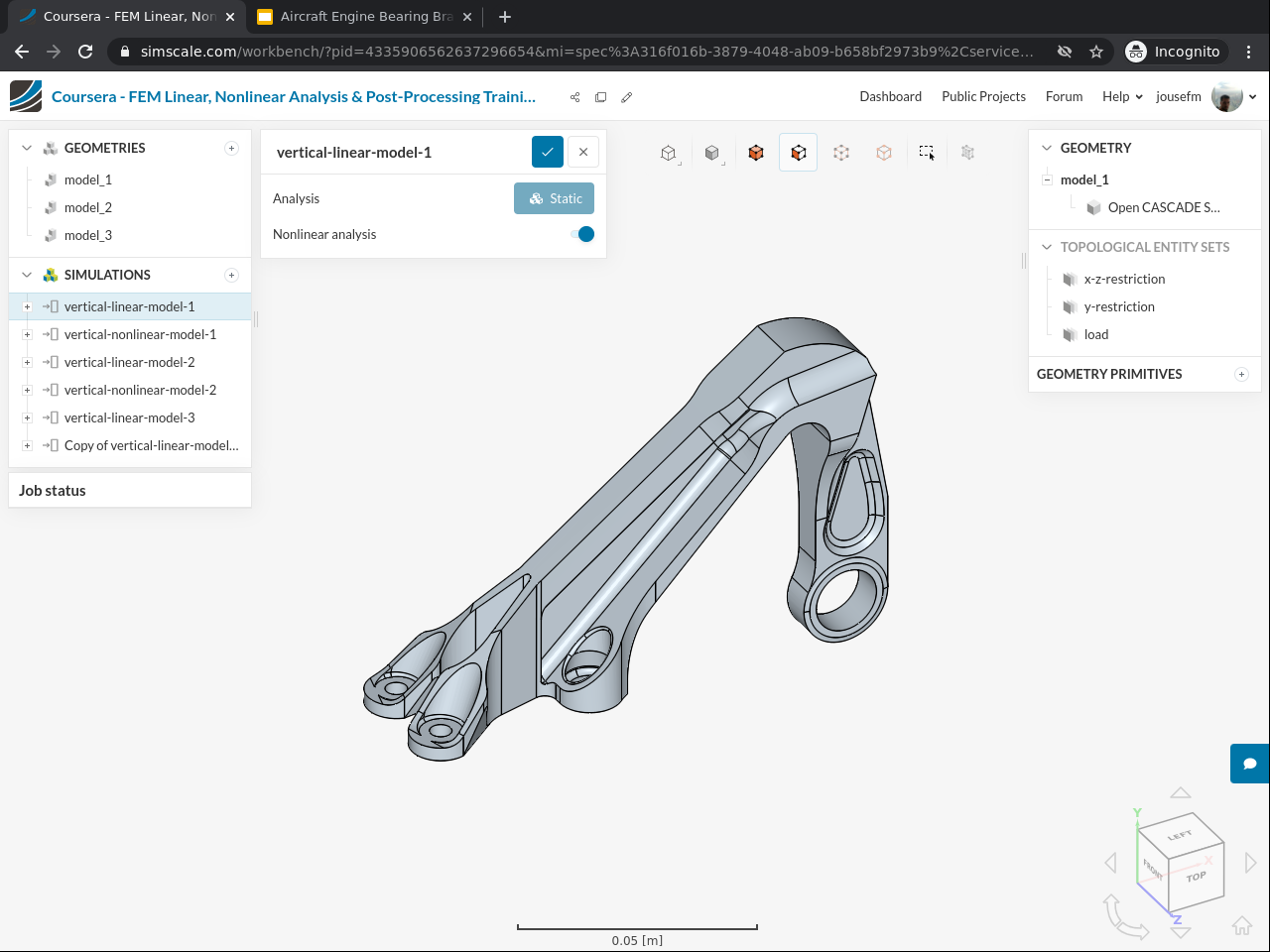
Task: Select the volume selection mode icon
Action: tap(756, 153)
